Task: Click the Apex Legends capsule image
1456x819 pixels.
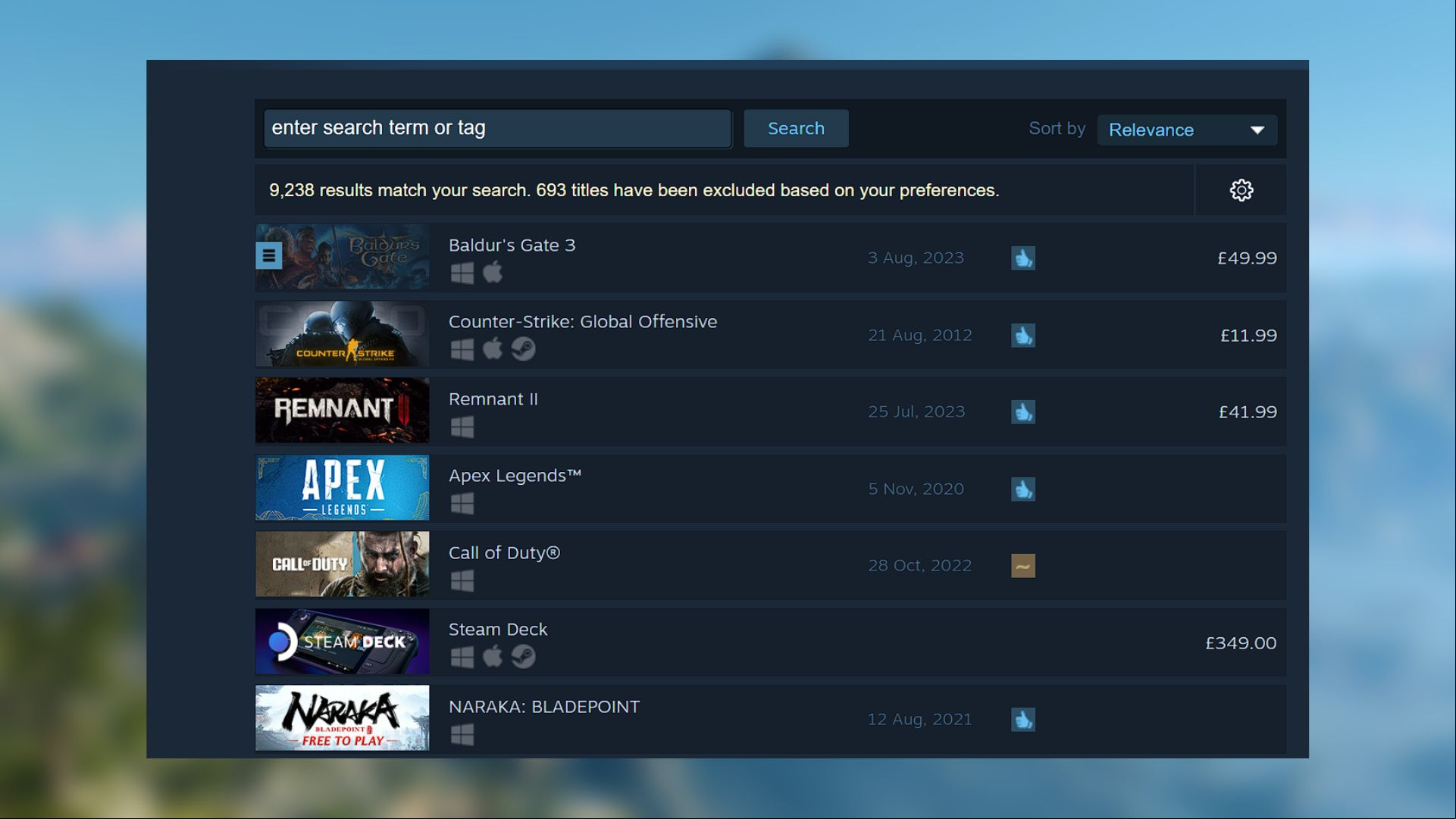Action: (342, 488)
